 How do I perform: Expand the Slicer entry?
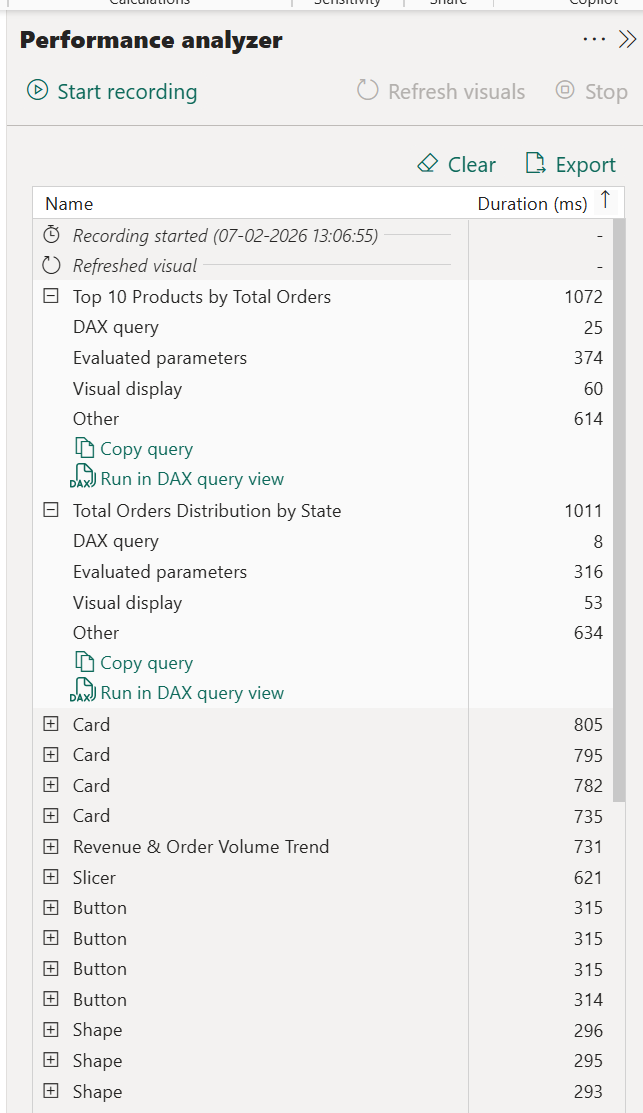(51, 877)
